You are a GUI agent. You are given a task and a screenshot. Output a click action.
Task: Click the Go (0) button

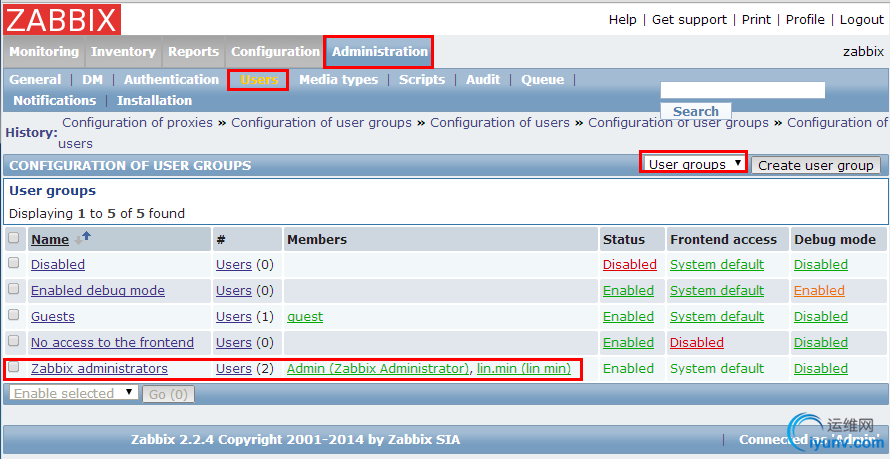pos(168,394)
